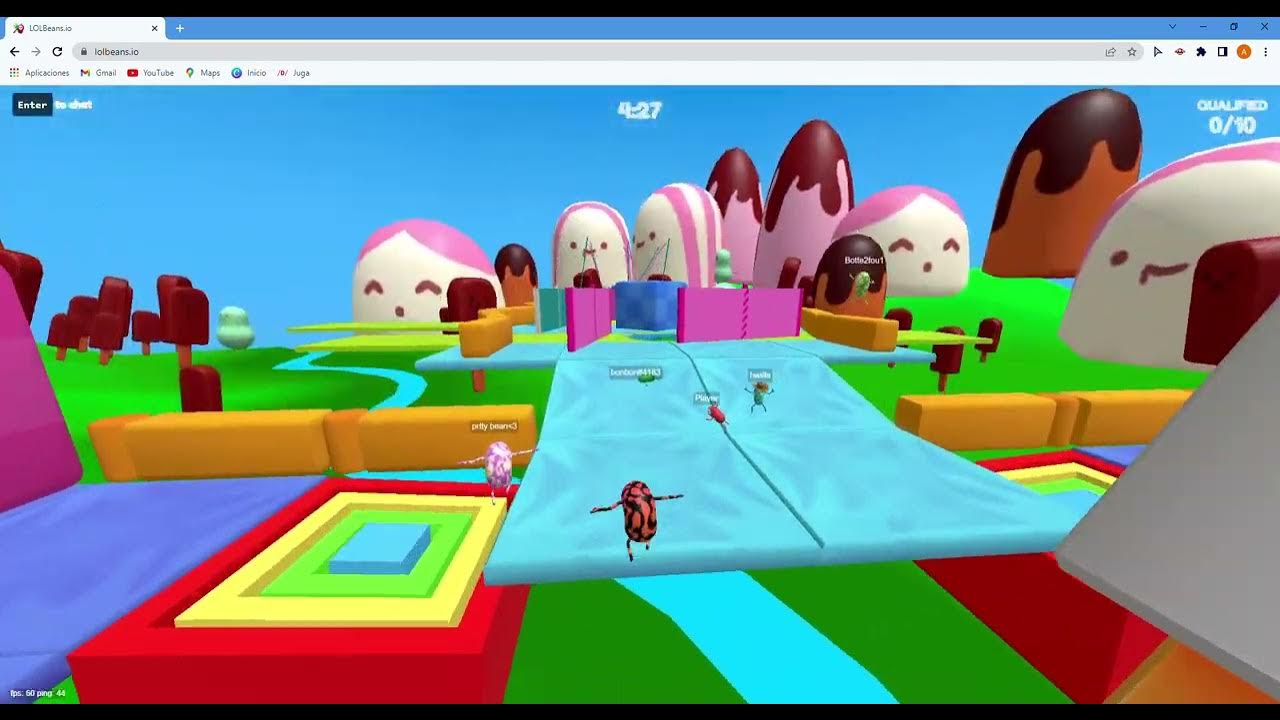This screenshot has height=720, width=1280.
Task: Open the Aplicaciones bookmark
Action: tap(39, 73)
